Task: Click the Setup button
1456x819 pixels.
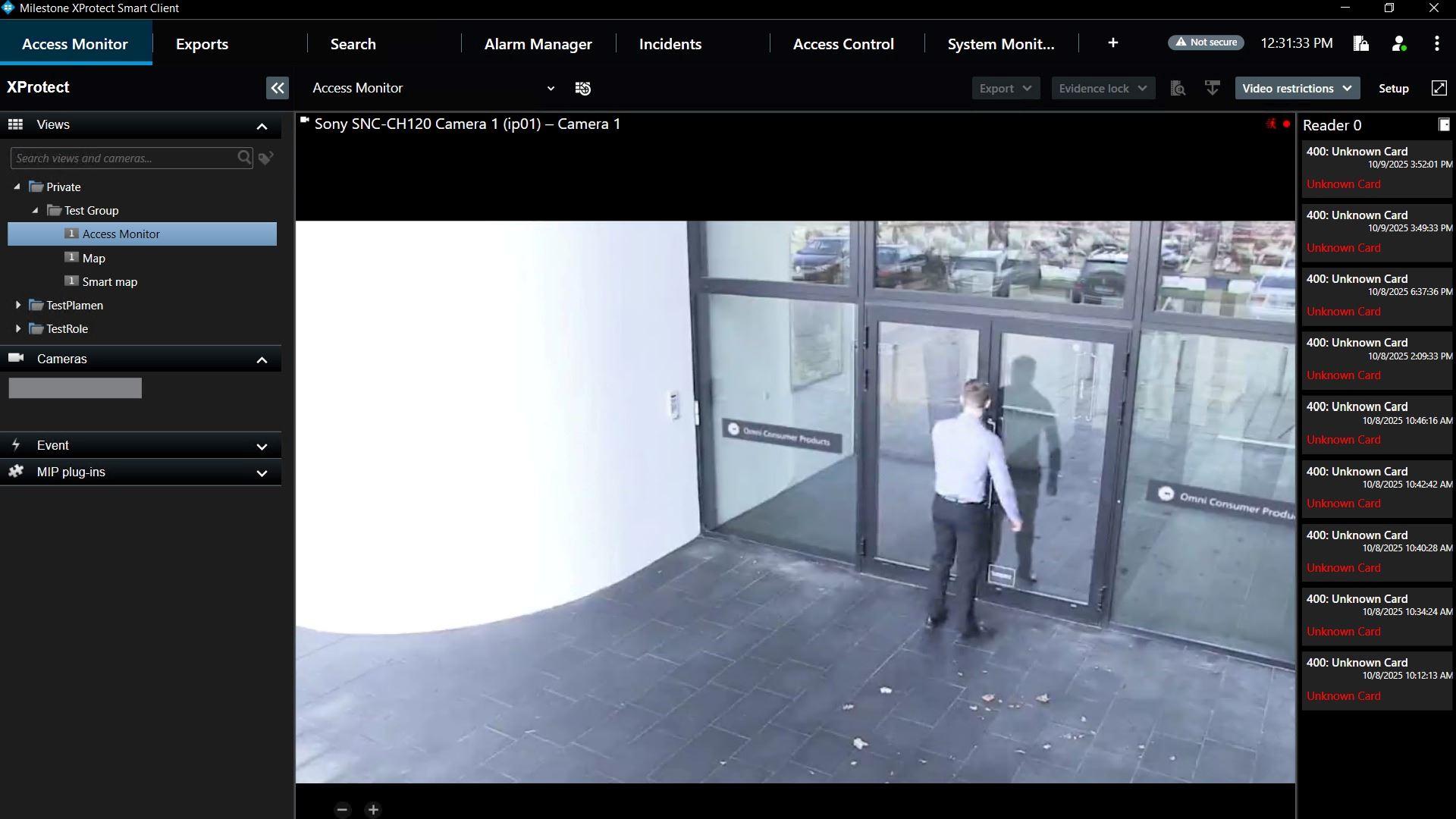Action: (1393, 88)
